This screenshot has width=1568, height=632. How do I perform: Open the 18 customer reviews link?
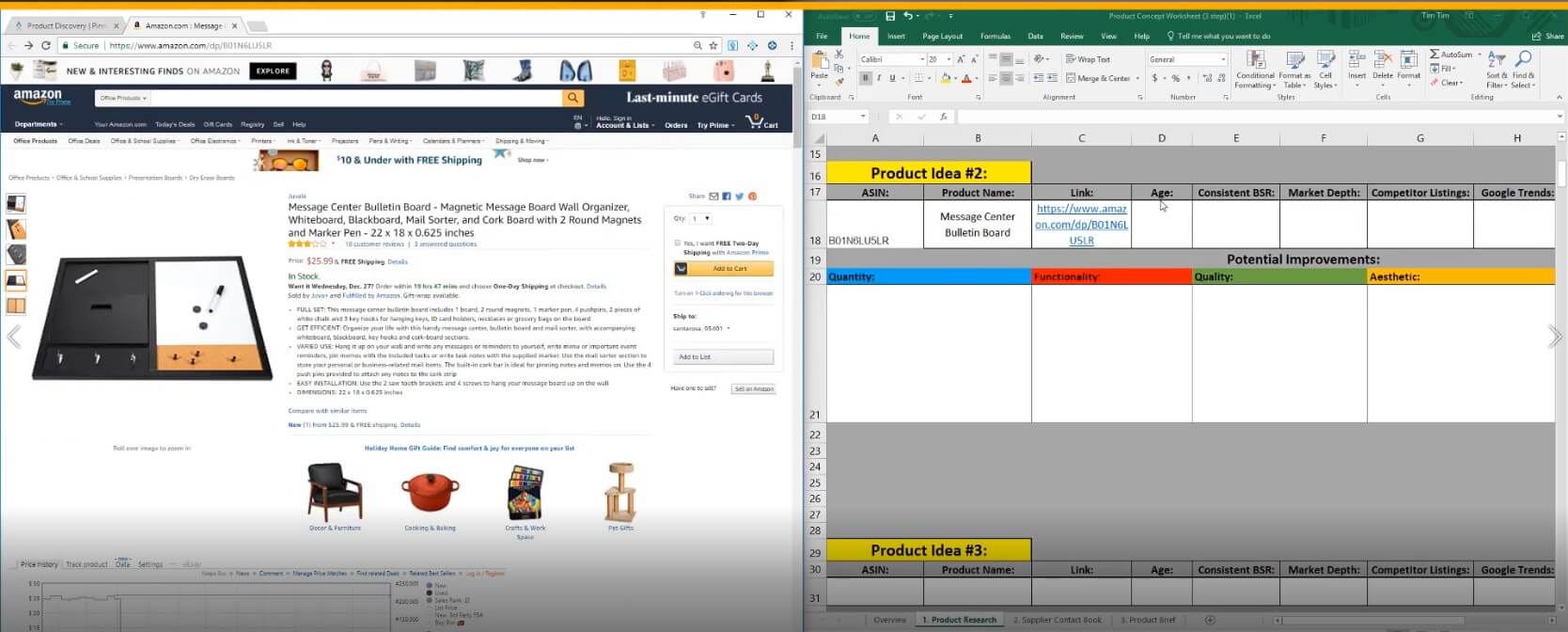[x=374, y=244]
